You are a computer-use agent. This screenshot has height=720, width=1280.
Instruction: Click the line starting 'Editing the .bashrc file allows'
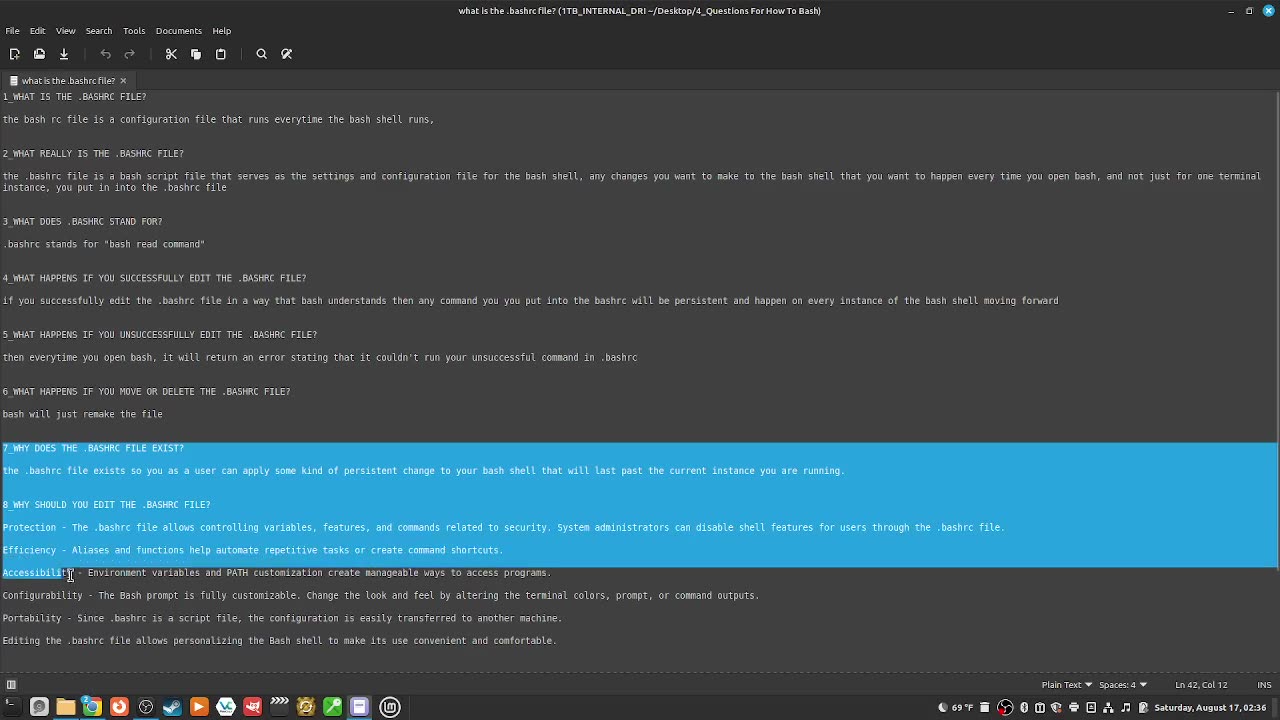(279, 641)
